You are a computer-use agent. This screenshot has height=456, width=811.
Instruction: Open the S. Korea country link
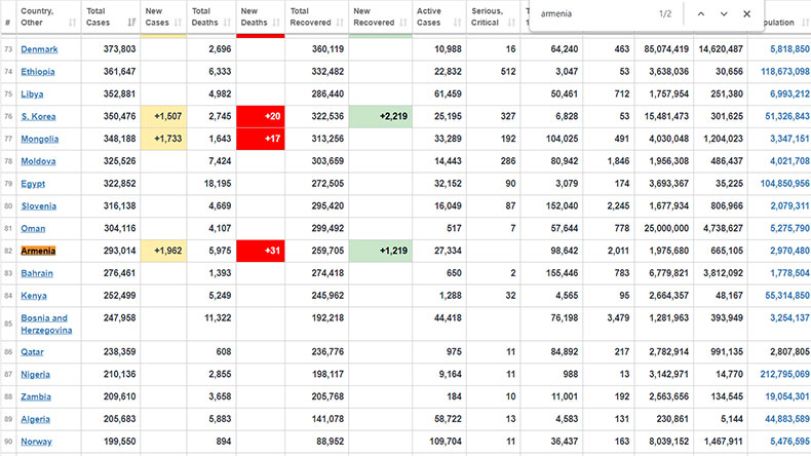click(38, 116)
